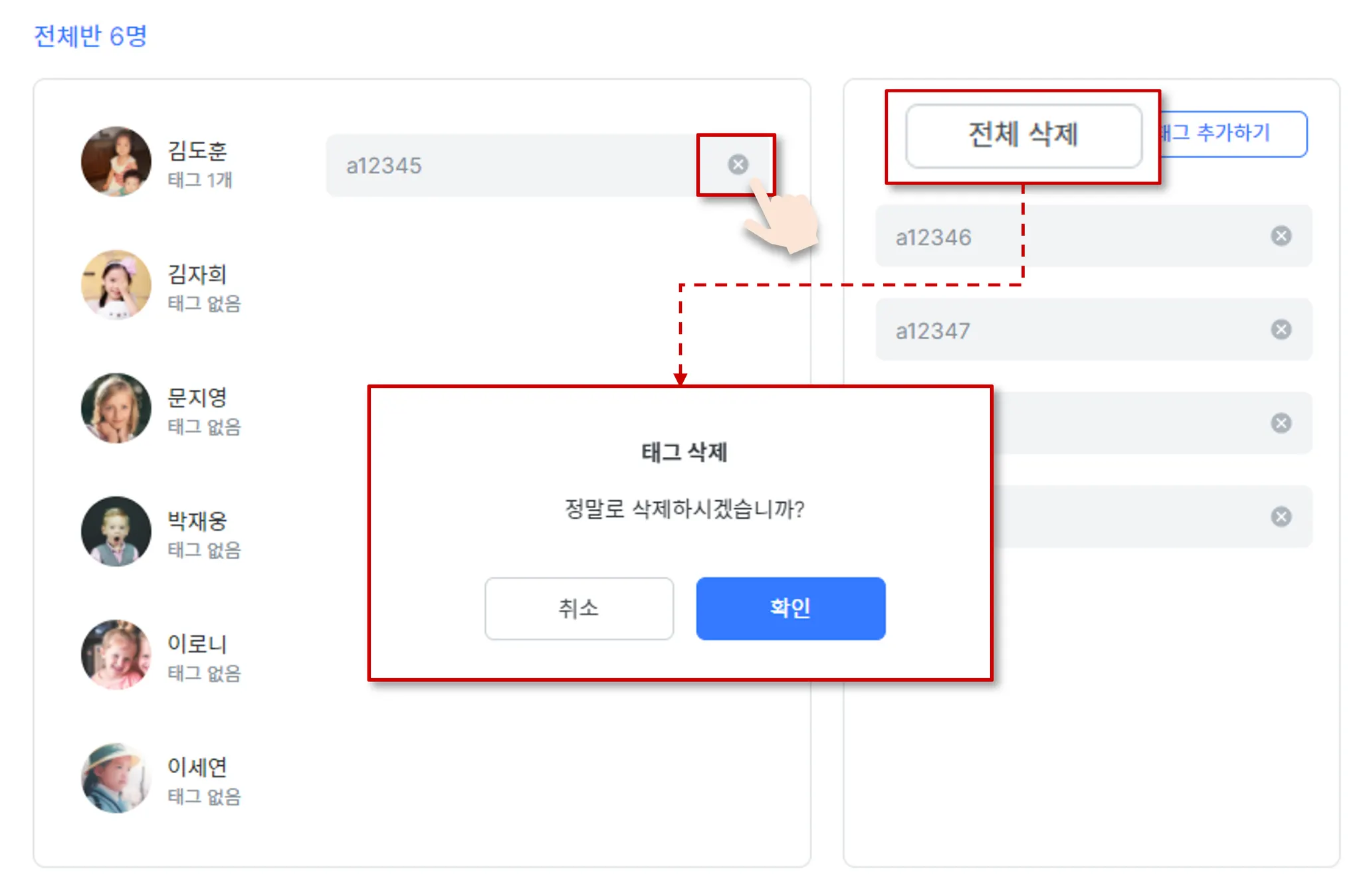Click X icon on bottom tag row
The image size is (1361, 896).
point(1281,517)
